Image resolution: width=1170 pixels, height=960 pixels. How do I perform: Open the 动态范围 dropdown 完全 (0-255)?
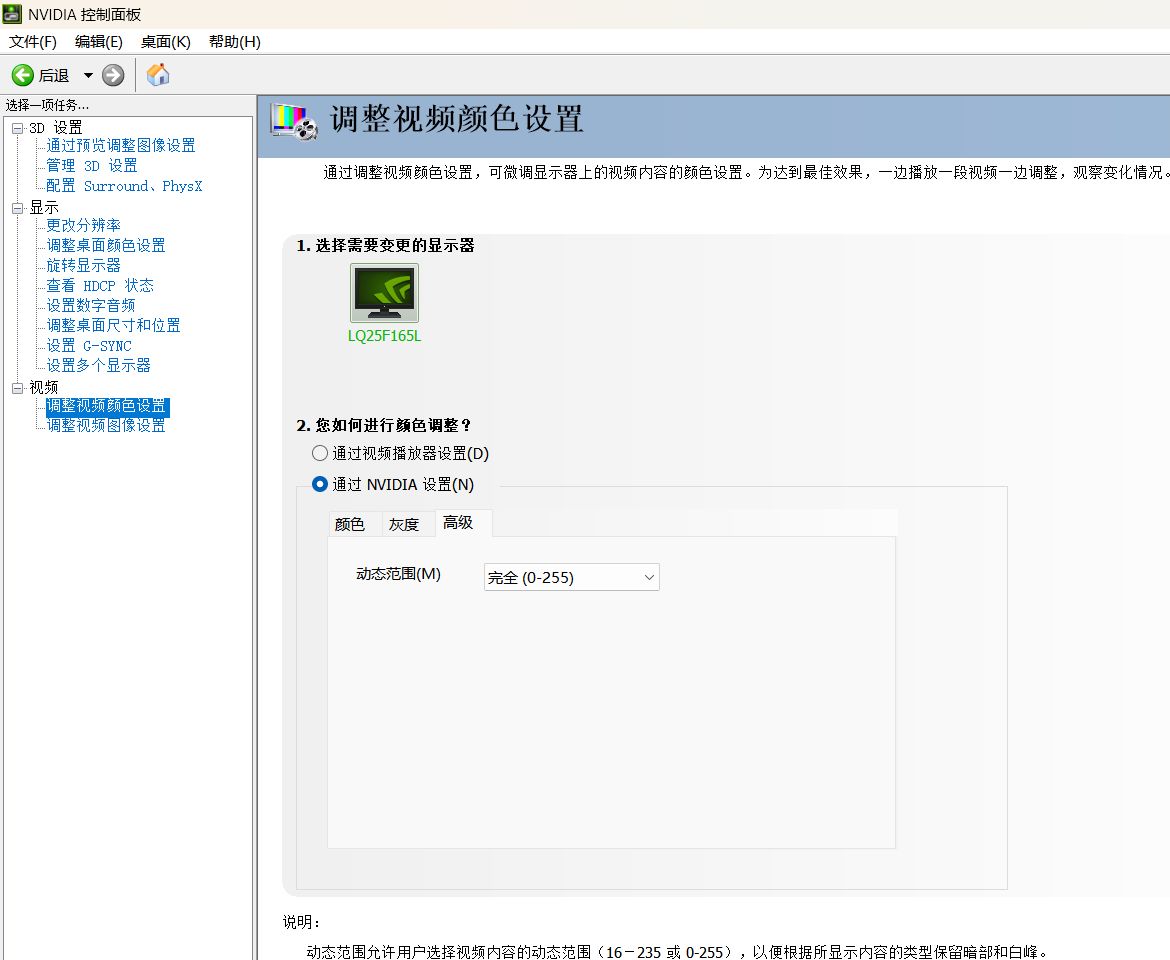pyautogui.click(x=572, y=577)
